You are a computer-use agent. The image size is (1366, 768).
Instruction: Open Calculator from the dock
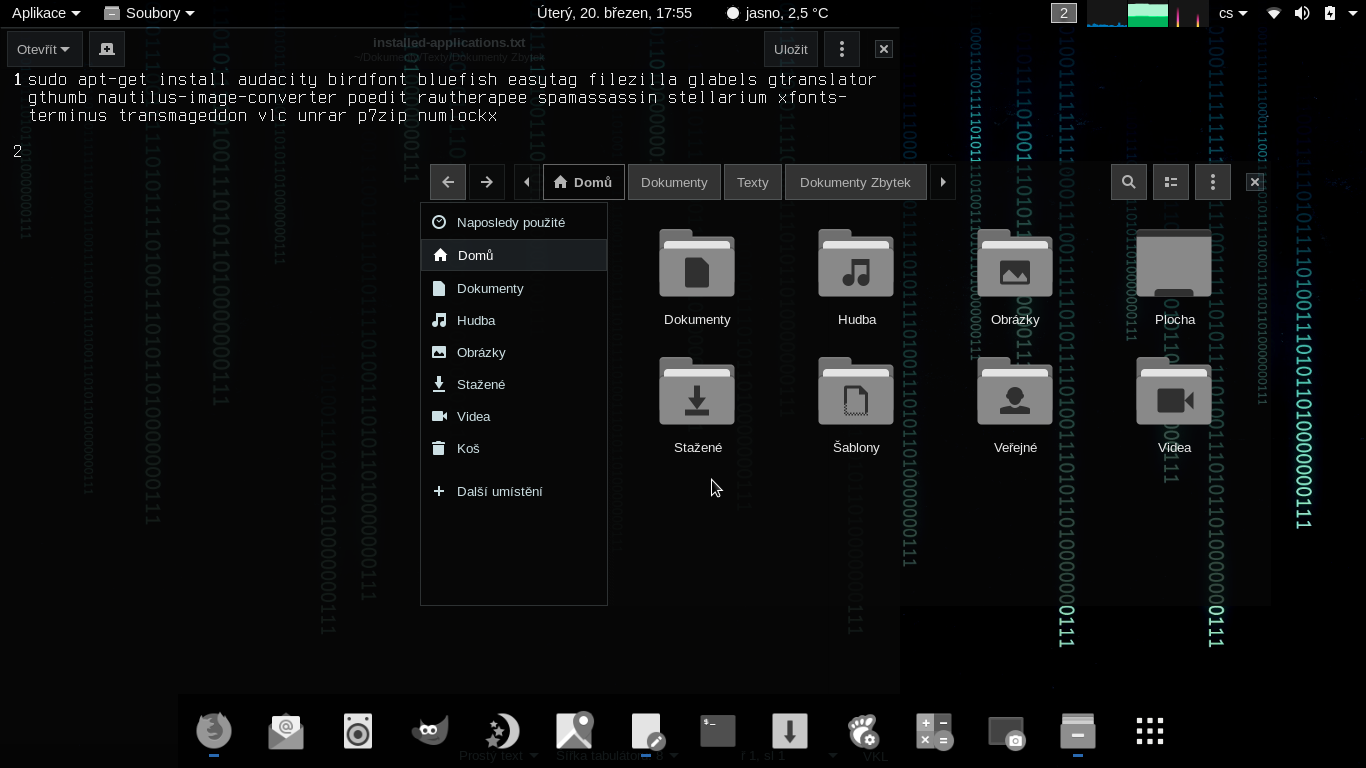click(x=934, y=731)
